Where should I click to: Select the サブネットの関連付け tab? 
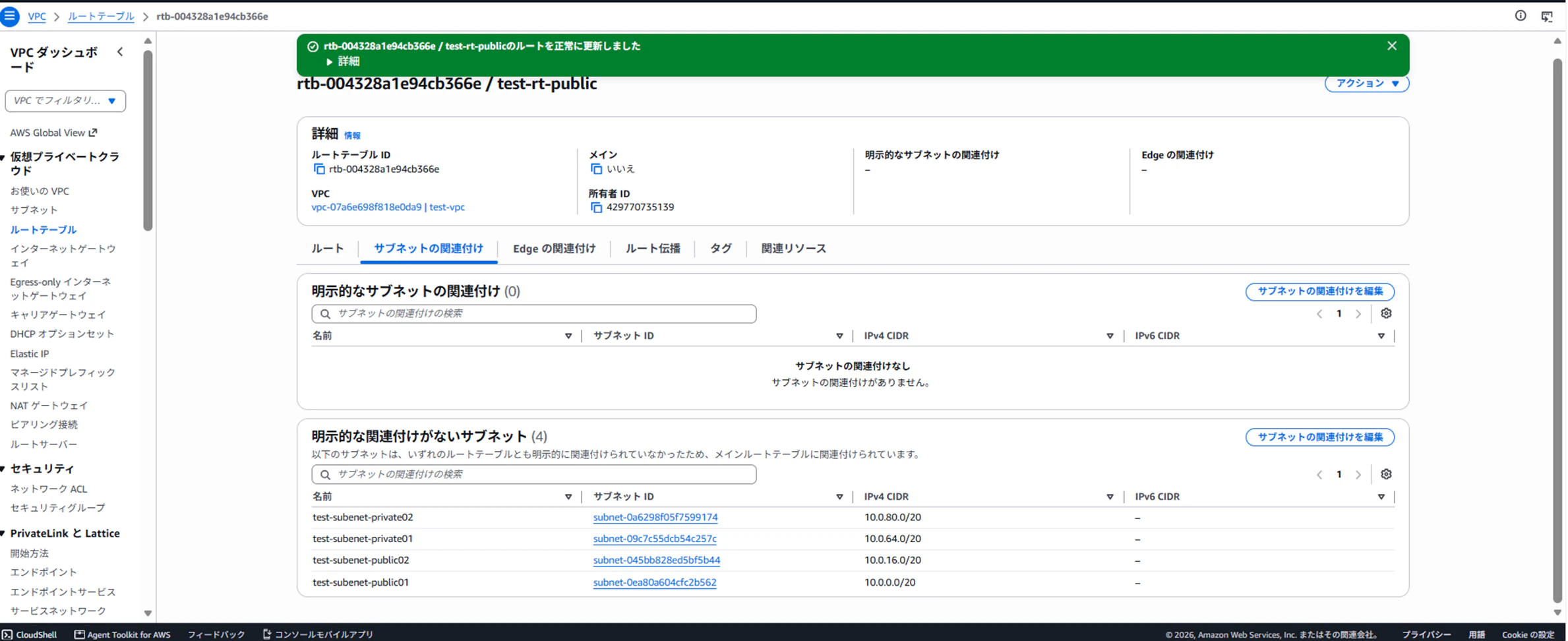[x=429, y=249]
